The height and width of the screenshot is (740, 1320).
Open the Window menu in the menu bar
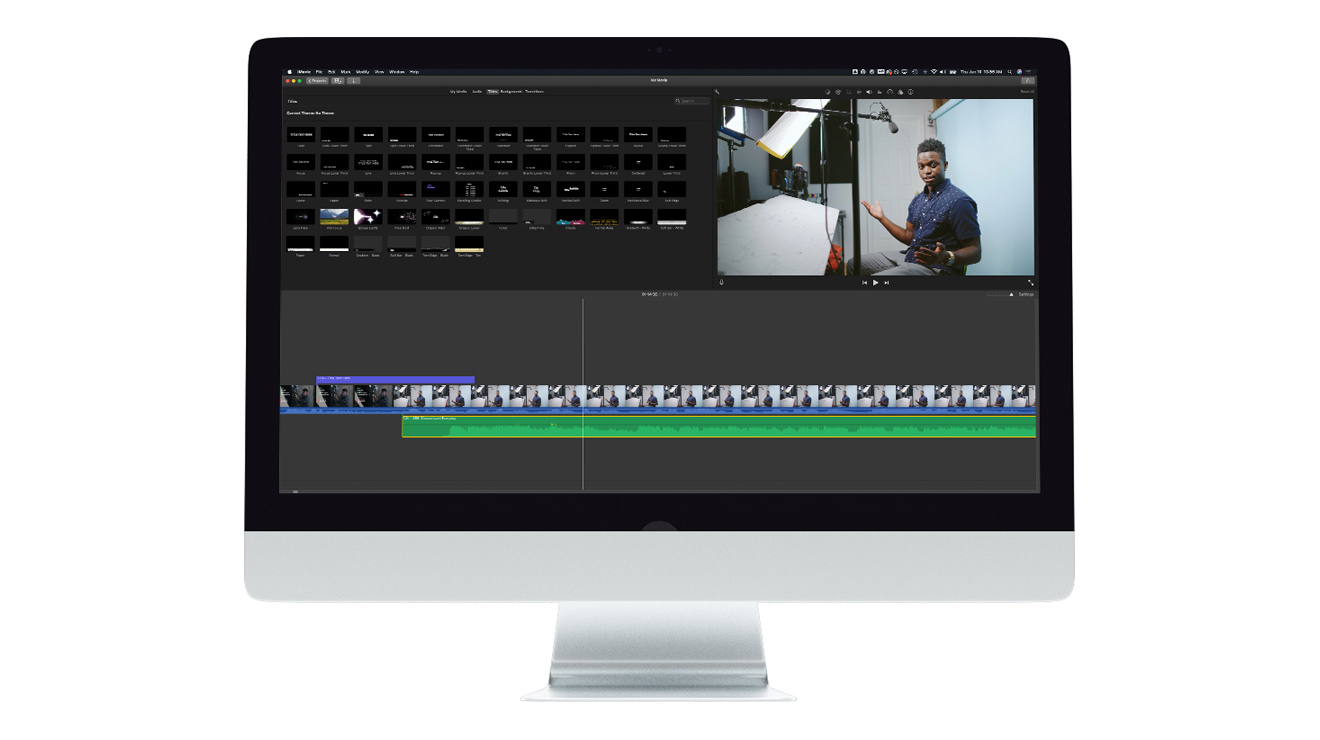[395, 71]
